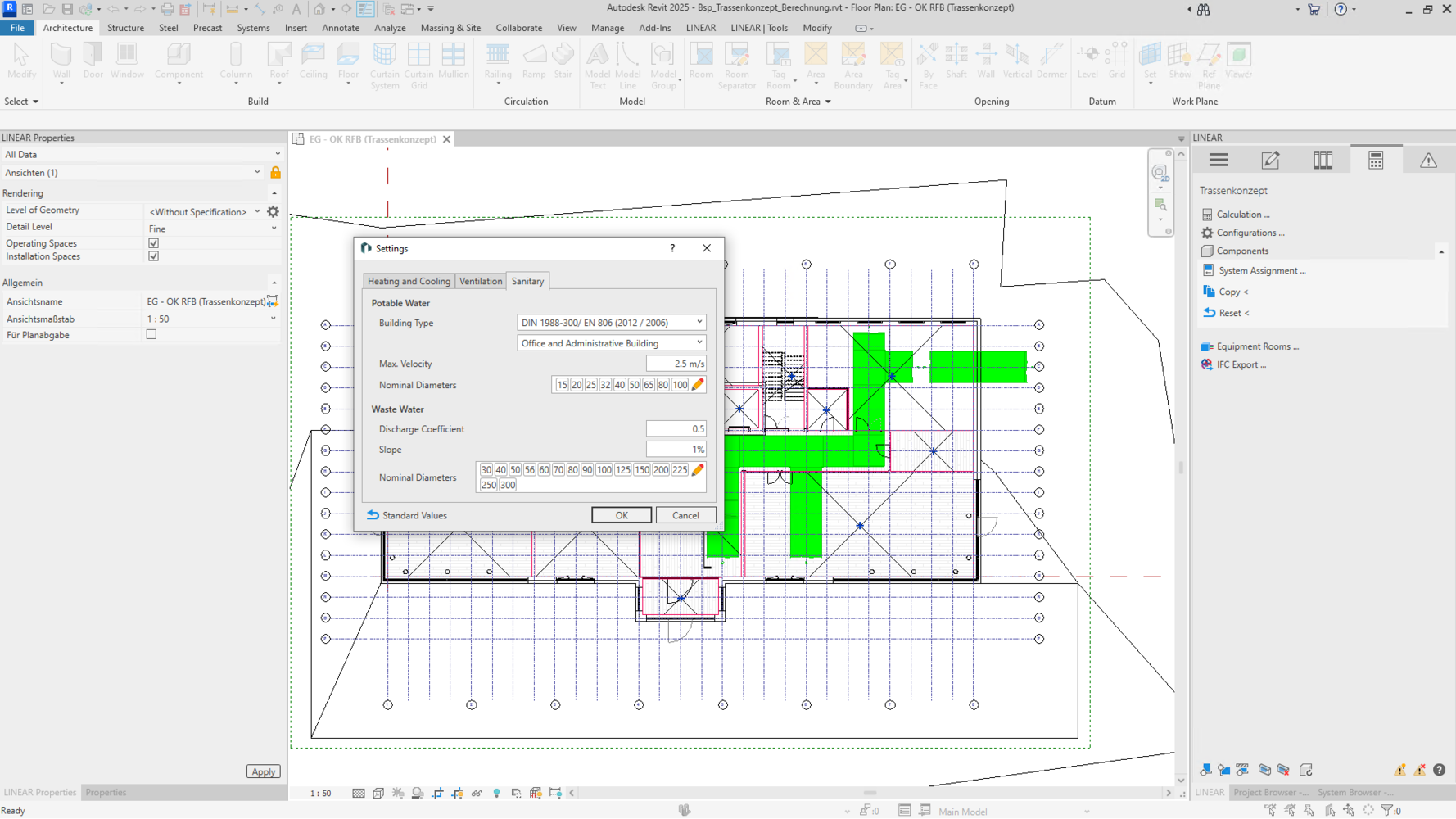Select the Curtain Grid tool
The height and width of the screenshot is (819, 1456).
[x=418, y=64]
